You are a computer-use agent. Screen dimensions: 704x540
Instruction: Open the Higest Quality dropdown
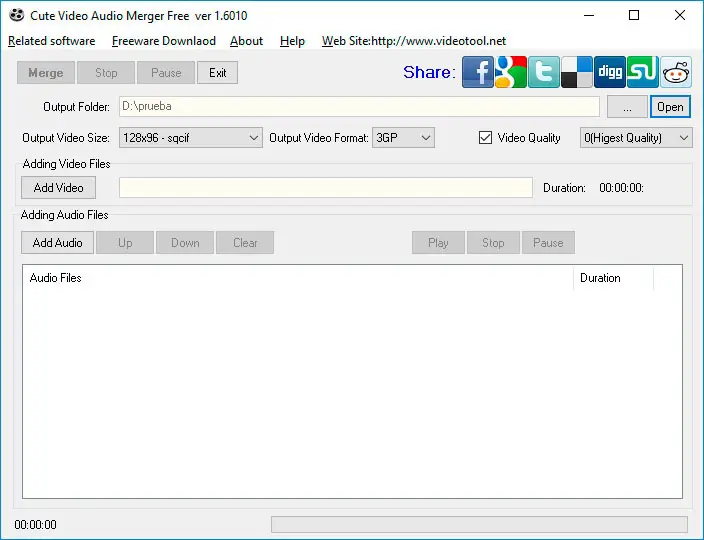(636, 138)
